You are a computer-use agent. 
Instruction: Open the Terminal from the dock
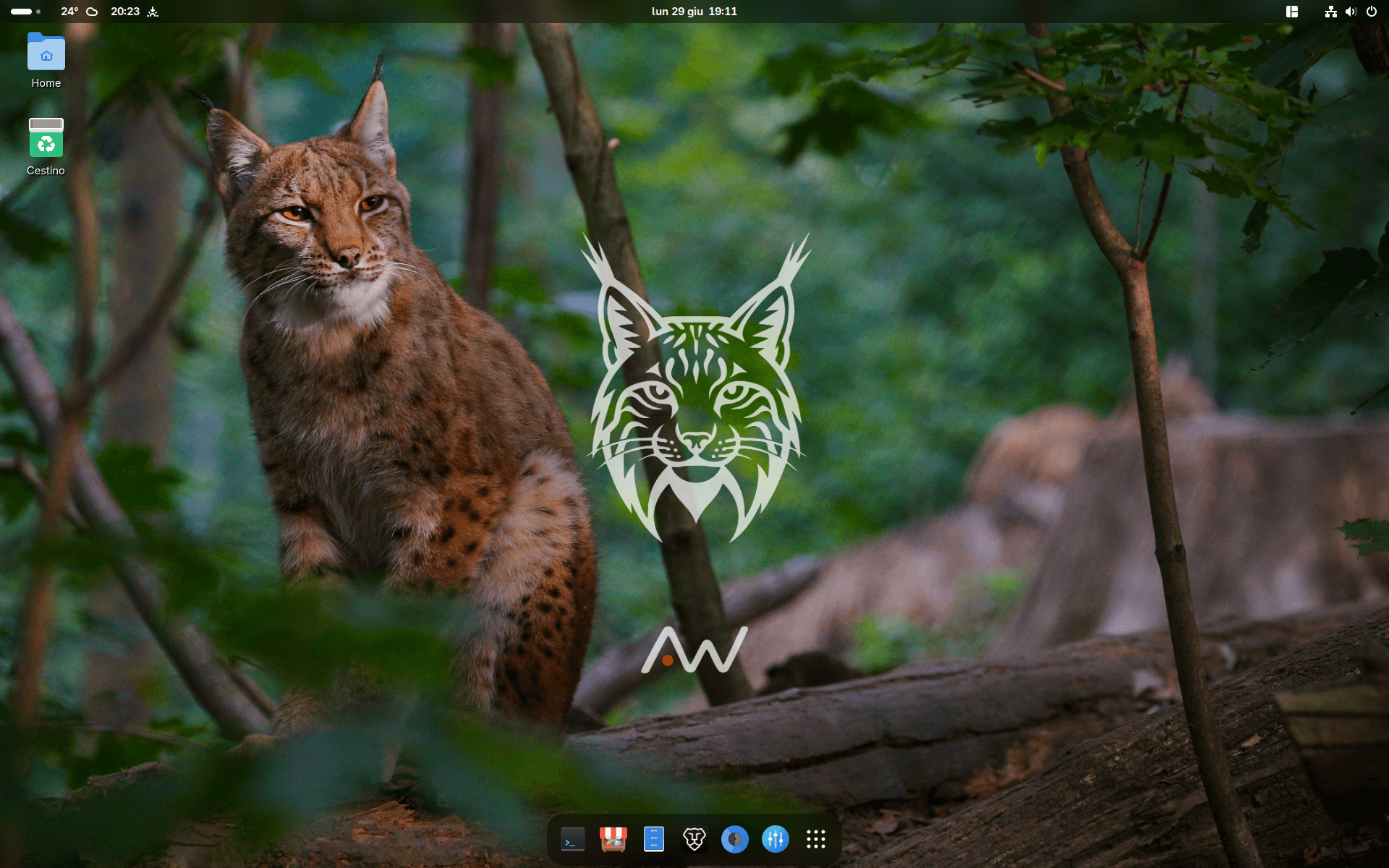[x=572, y=839]
